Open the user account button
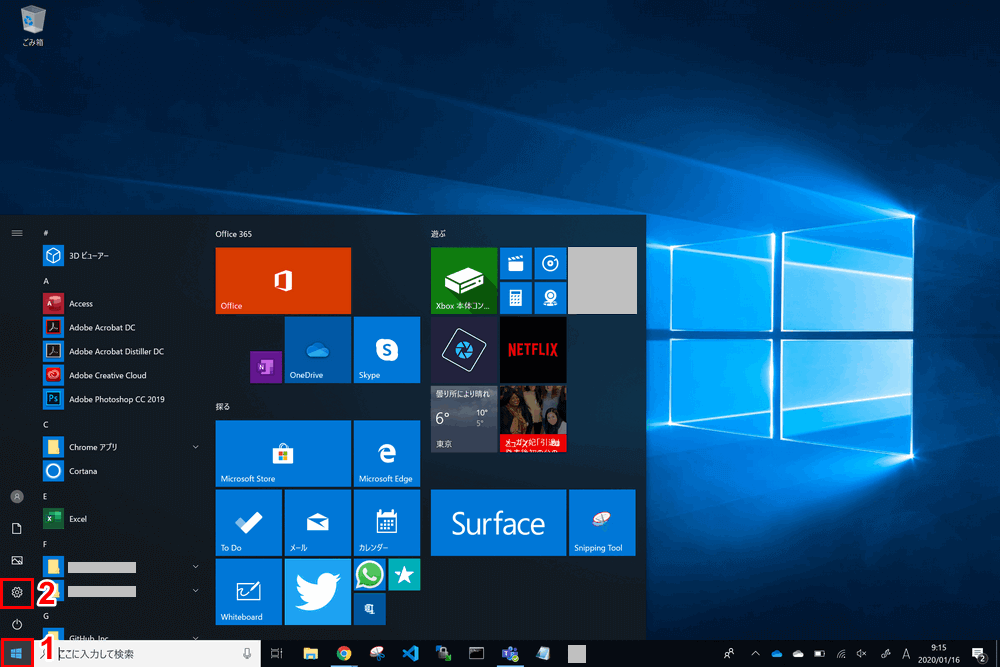 coord(17,496)
